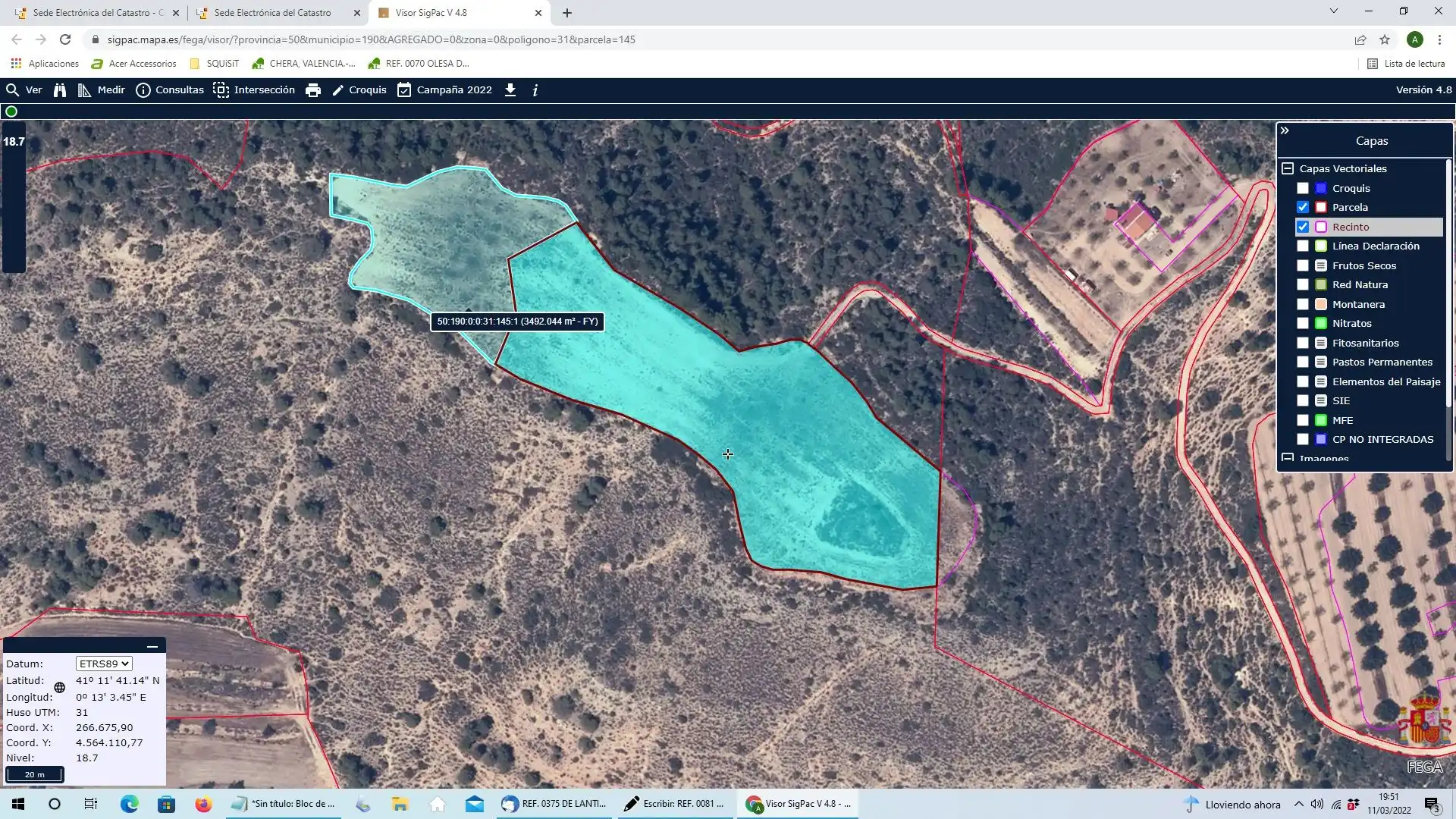The image size is (1456, 819).
Task: Uncheck the Recinto layer checkbox
Action: click(1303, 227)
